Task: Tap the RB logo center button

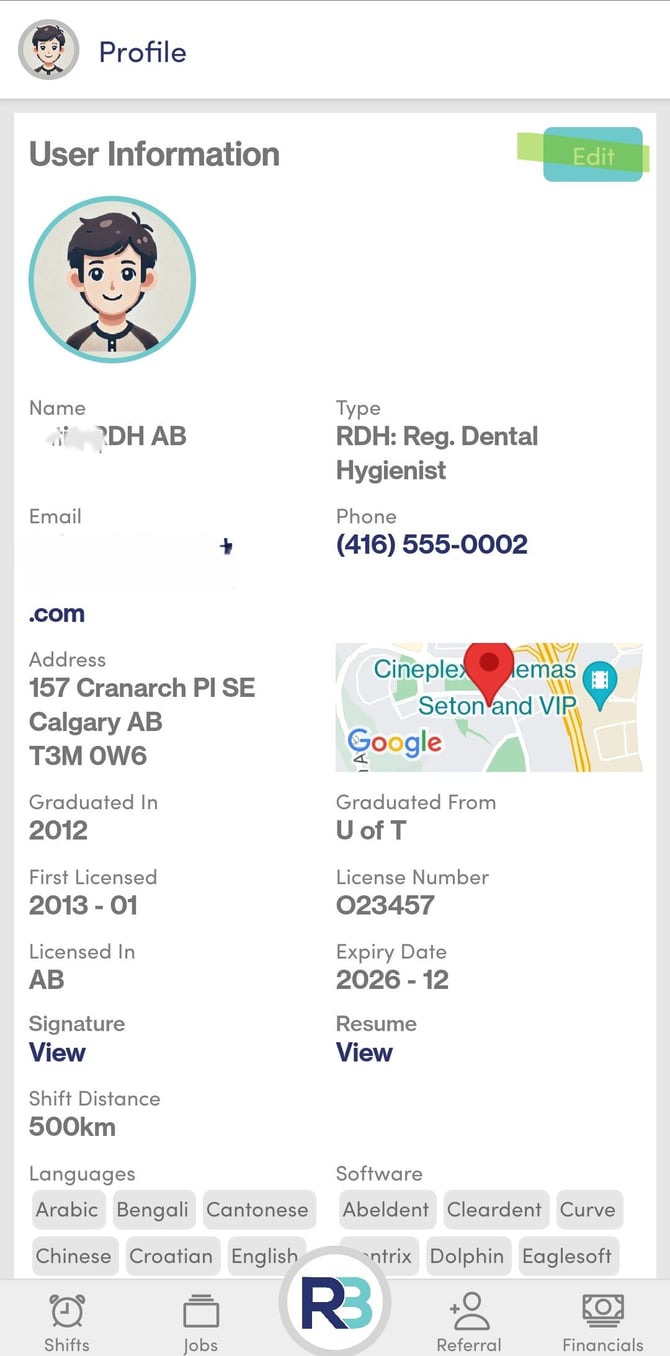Action: click(x=335, y=1302)
